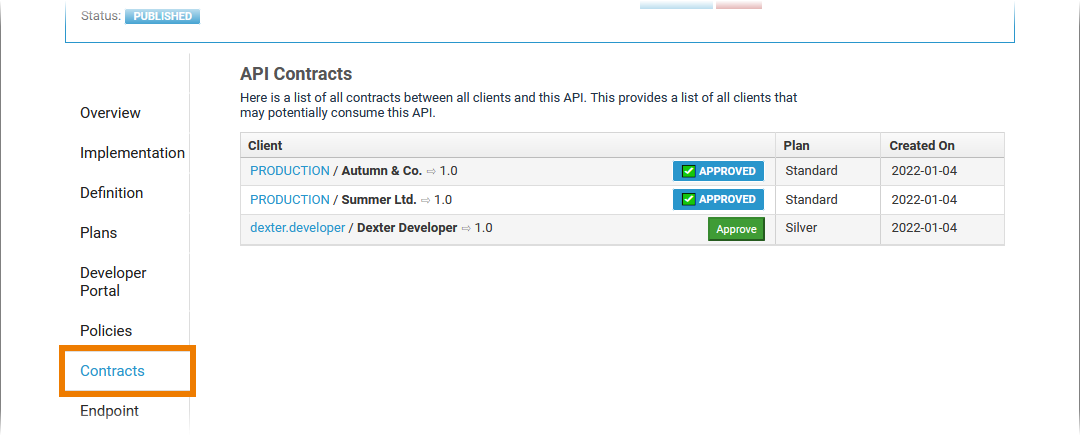The height and width of the screenshot is (436, 1080).
Task: Click the Created On column header
Action: (922, 146)
